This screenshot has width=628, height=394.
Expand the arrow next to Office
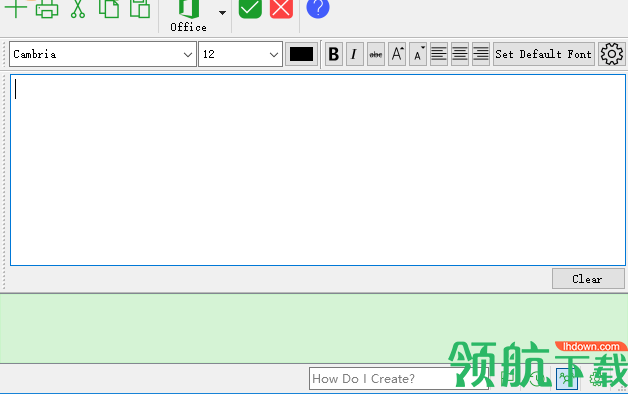(x=222, y=13)
